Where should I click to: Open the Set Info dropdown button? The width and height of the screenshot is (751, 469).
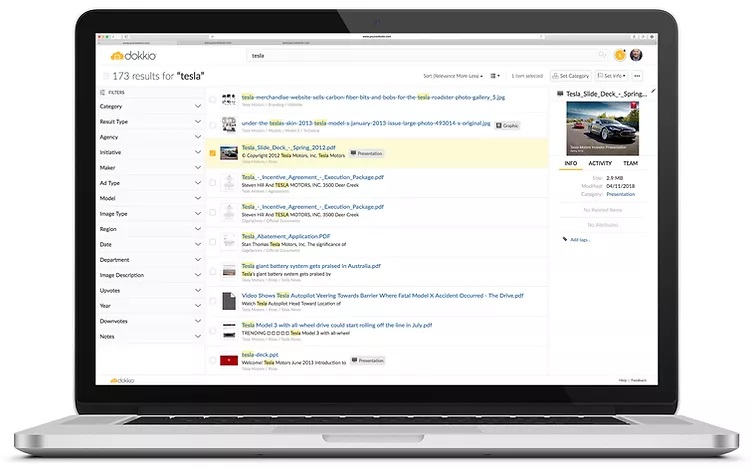(x=612, y=76)
